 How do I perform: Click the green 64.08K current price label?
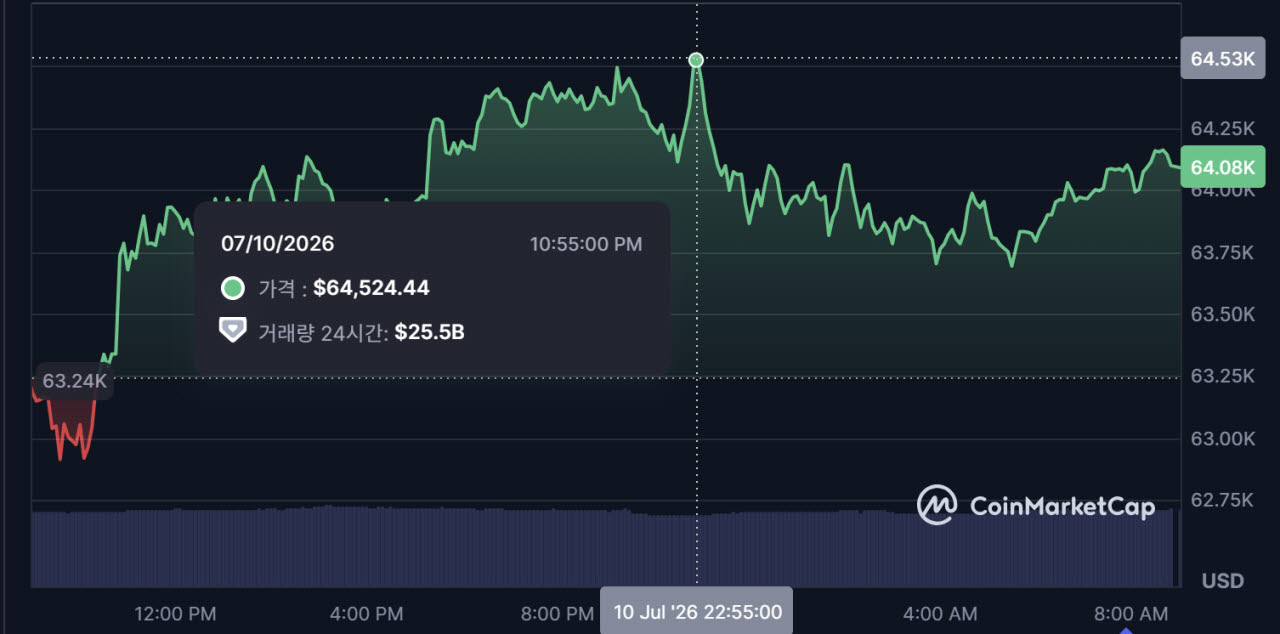(1222, 166)
